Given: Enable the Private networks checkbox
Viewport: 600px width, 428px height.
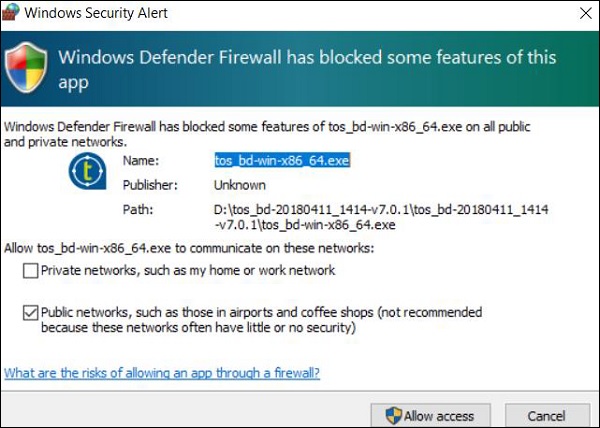Looking at the screenshot, I should (x=32, y=271).
